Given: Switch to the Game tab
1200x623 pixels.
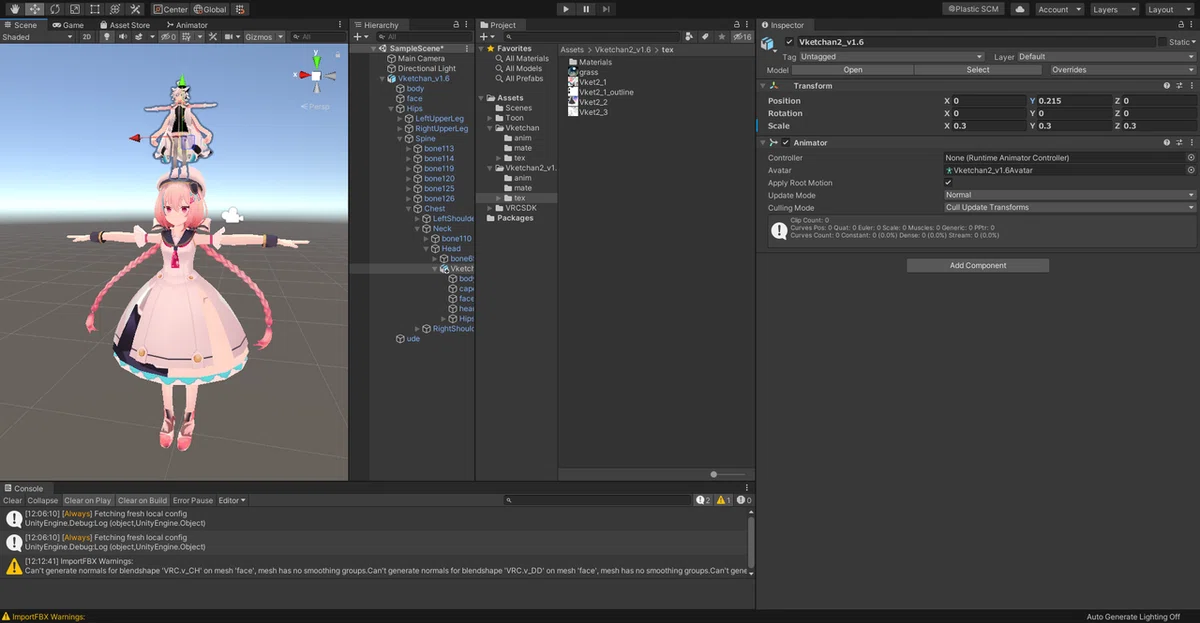Looking at the screenshot, I should click(67, 25).
